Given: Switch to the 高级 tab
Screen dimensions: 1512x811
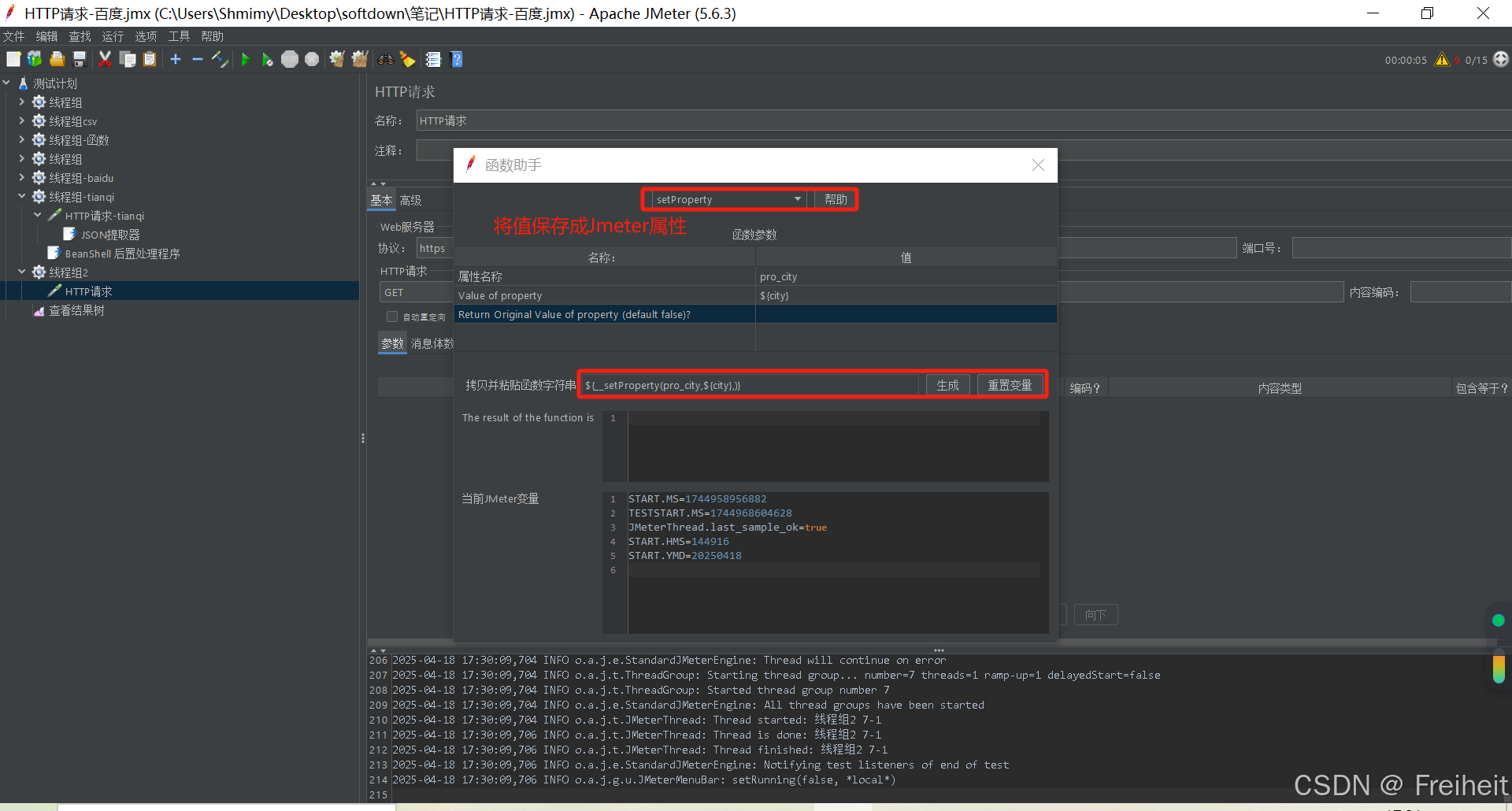Looking at the screenshot, I should pyautogui.click(x=410, y=200).
